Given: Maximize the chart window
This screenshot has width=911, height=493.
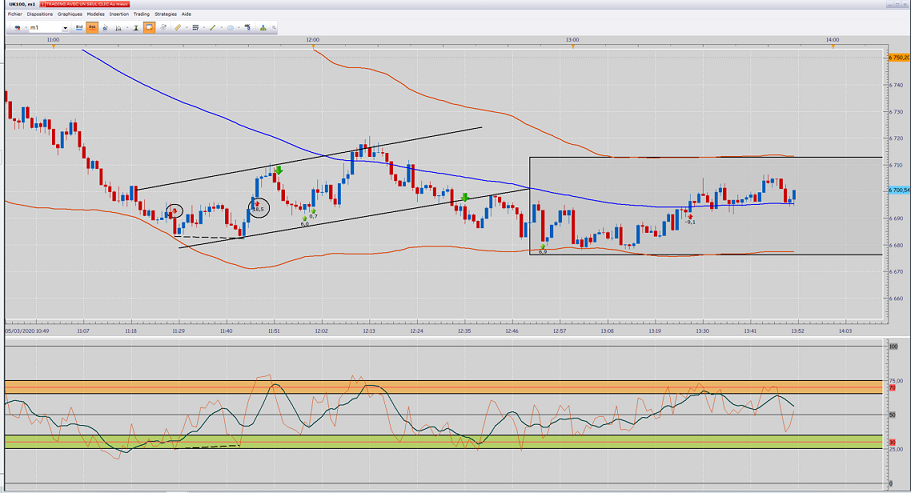Looking at the screenshot, I should [898, 4].
